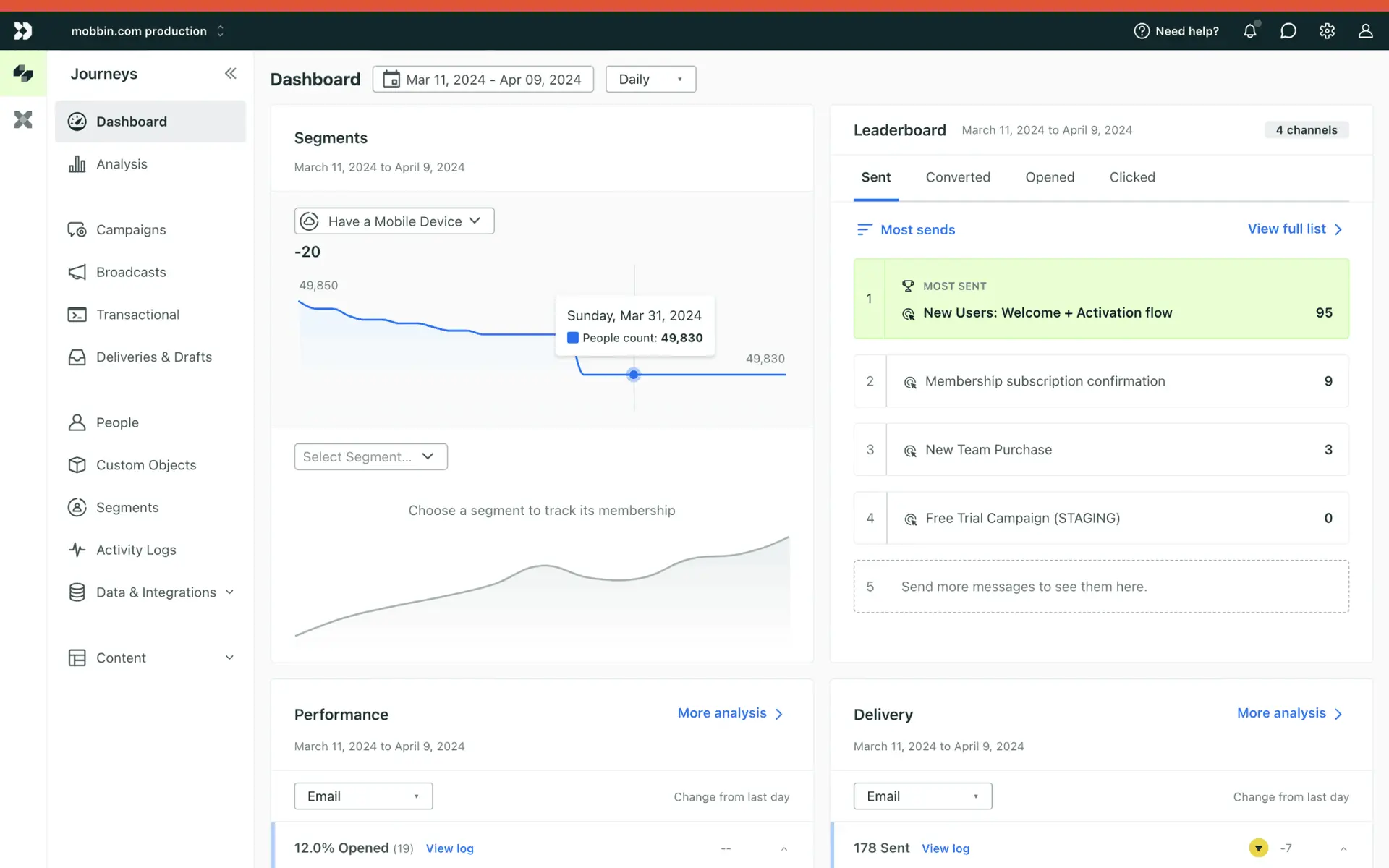Collapse the 12.0% Opened performance row
Image resolution: width=1389 pixels, height=868 pixels.
point(783,848)
